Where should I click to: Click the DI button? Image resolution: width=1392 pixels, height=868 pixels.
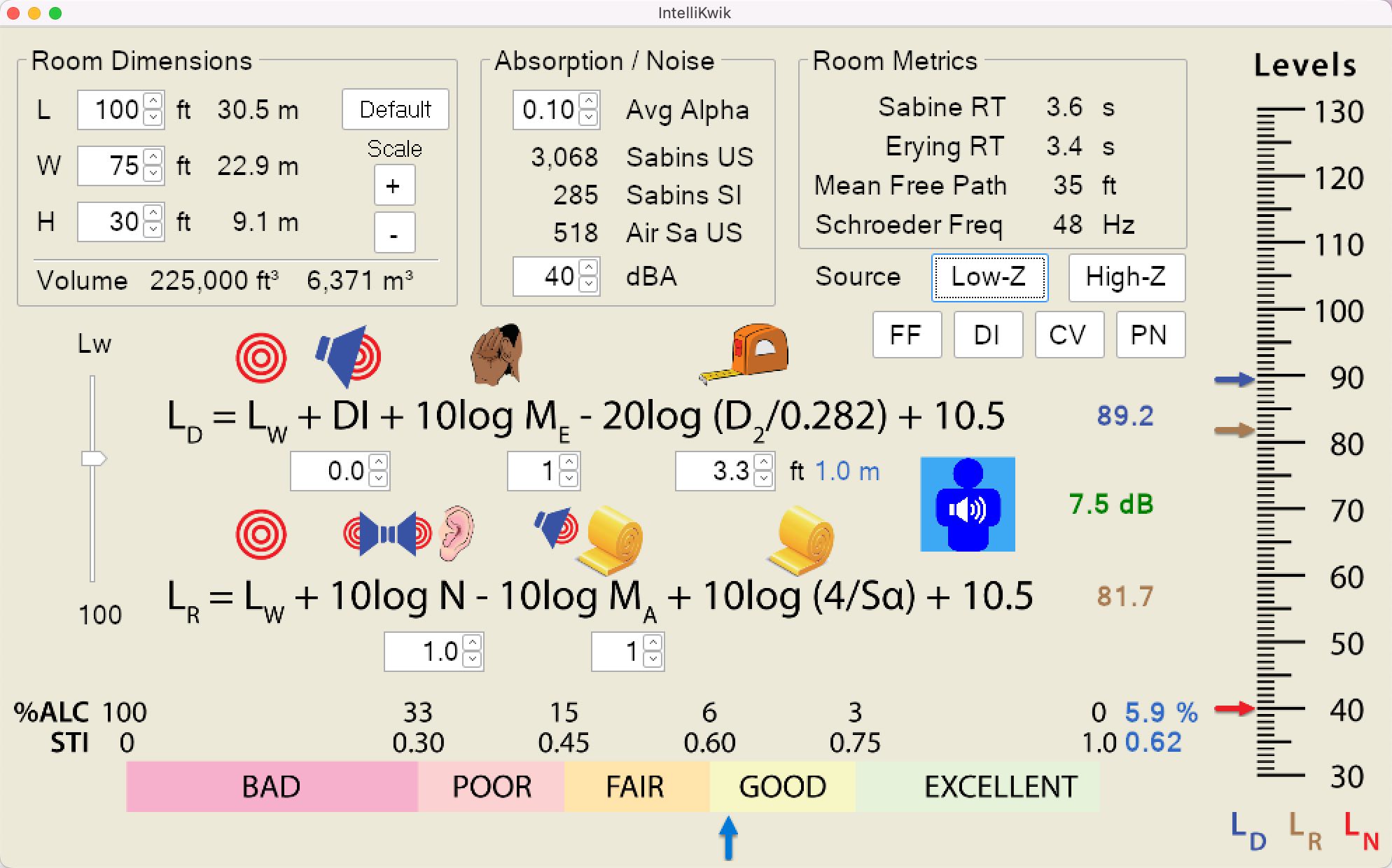coord(987,335)
